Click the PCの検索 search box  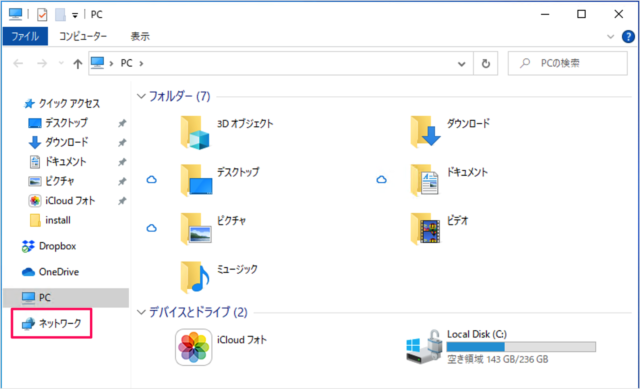click(x=567, y=63)
